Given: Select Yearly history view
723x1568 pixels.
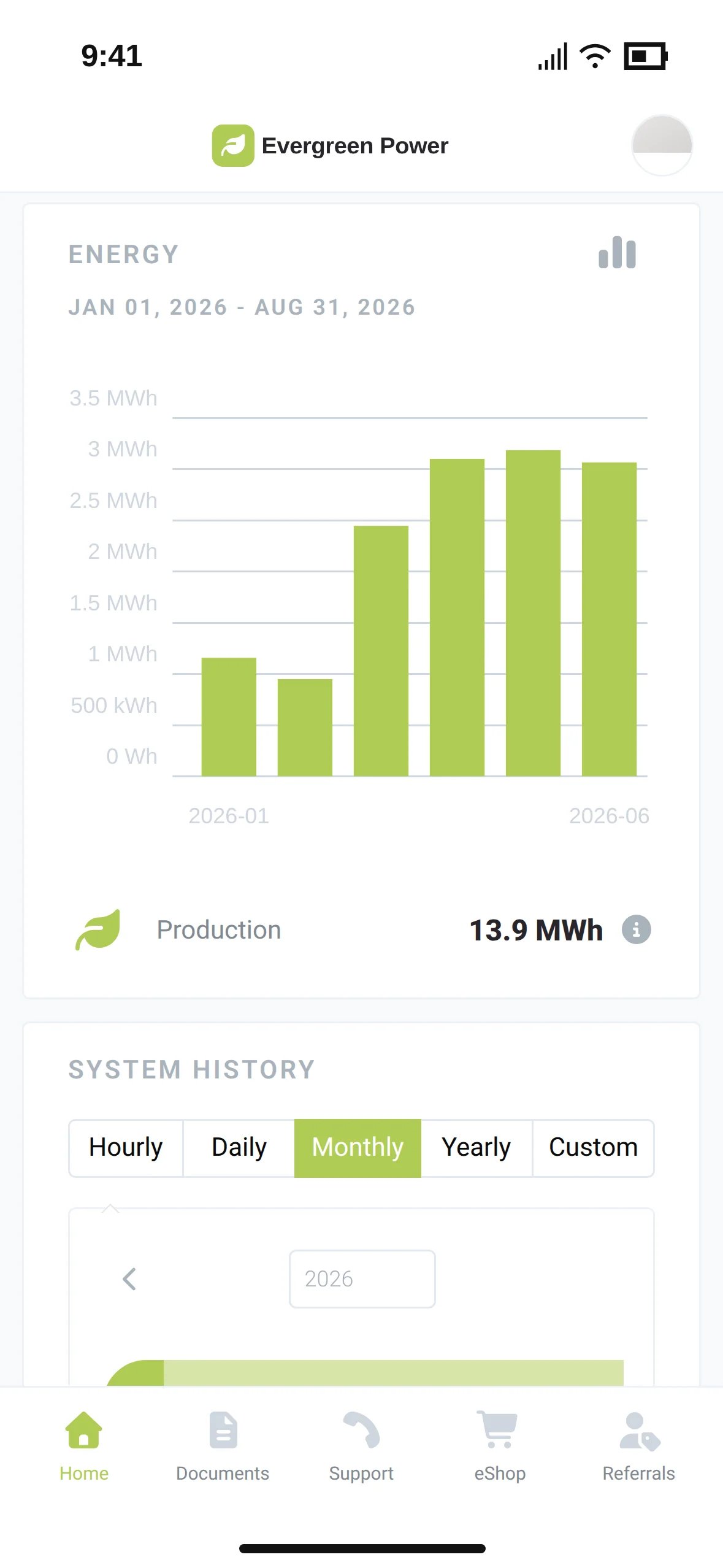Looking at the screenshot, I should tap(476, 1148).
